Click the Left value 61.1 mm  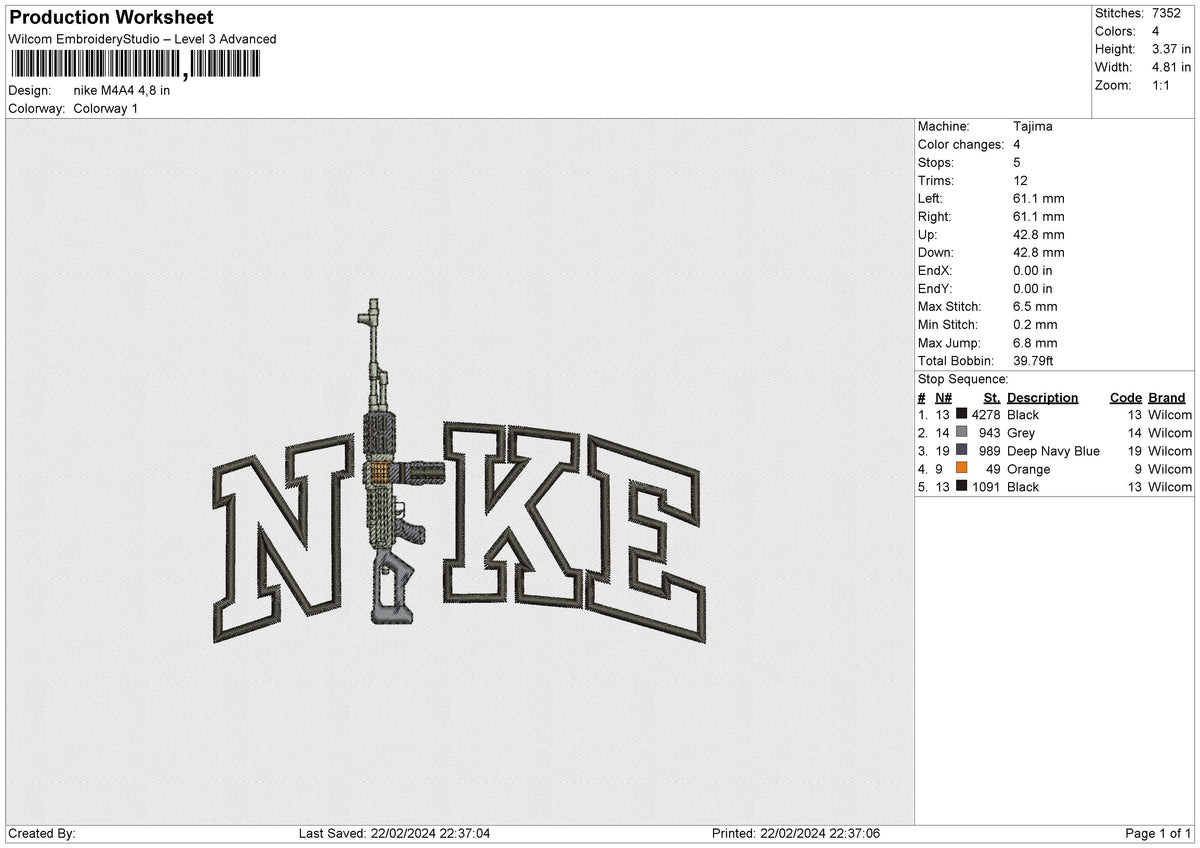tap(1039, 198)
